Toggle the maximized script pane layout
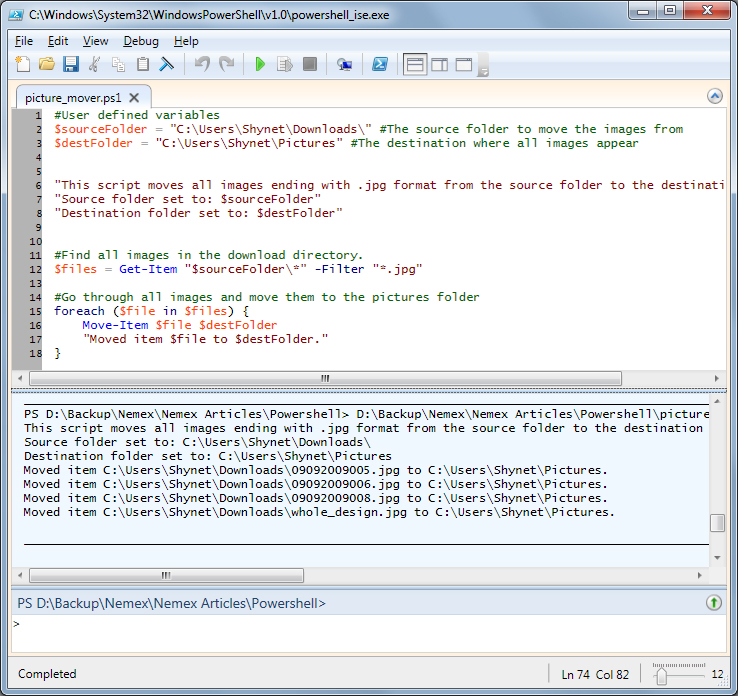 [464, 65]
